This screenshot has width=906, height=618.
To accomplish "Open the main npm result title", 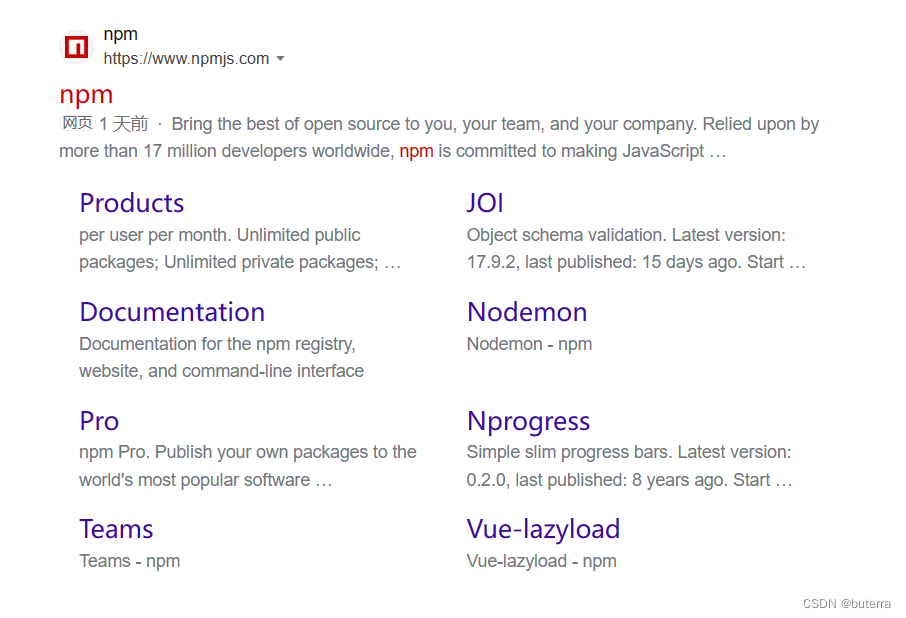I will point(86,95).
